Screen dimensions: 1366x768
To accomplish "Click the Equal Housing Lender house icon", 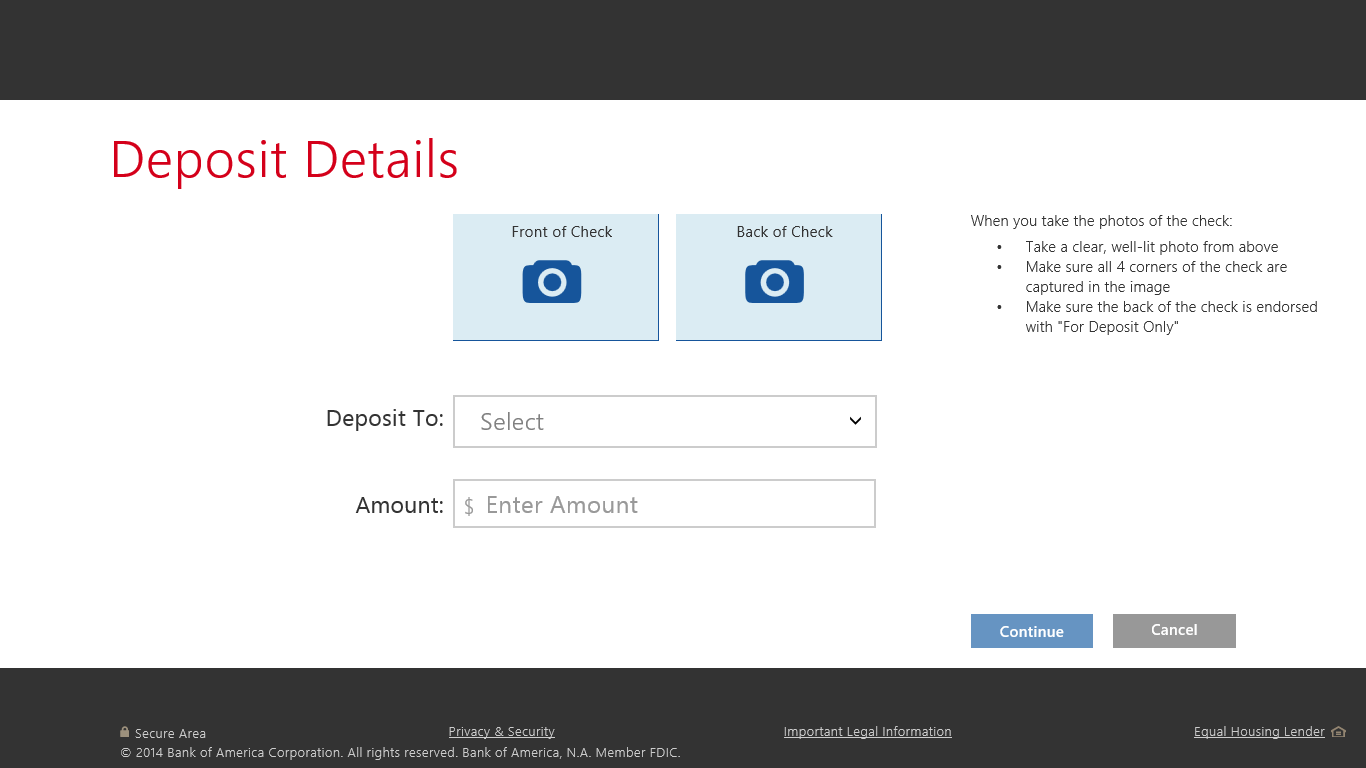I will click(x=1336, y=731).
